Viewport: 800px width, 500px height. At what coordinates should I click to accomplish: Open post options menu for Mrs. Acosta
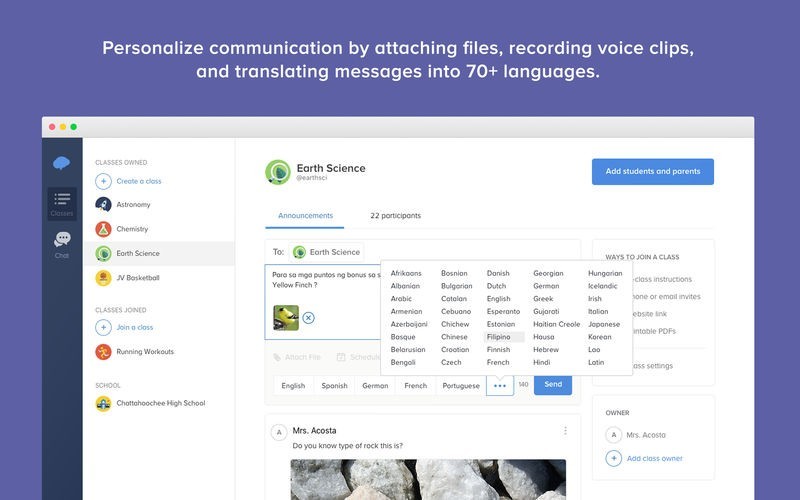565,431
